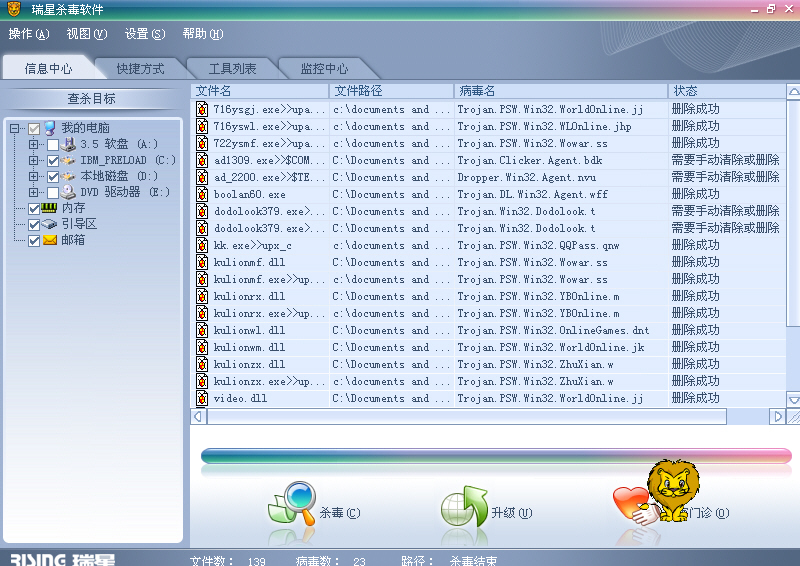Click virus file icon for video.dll row
This screenshot has width=800, height=566.
(x=202, y=398)
